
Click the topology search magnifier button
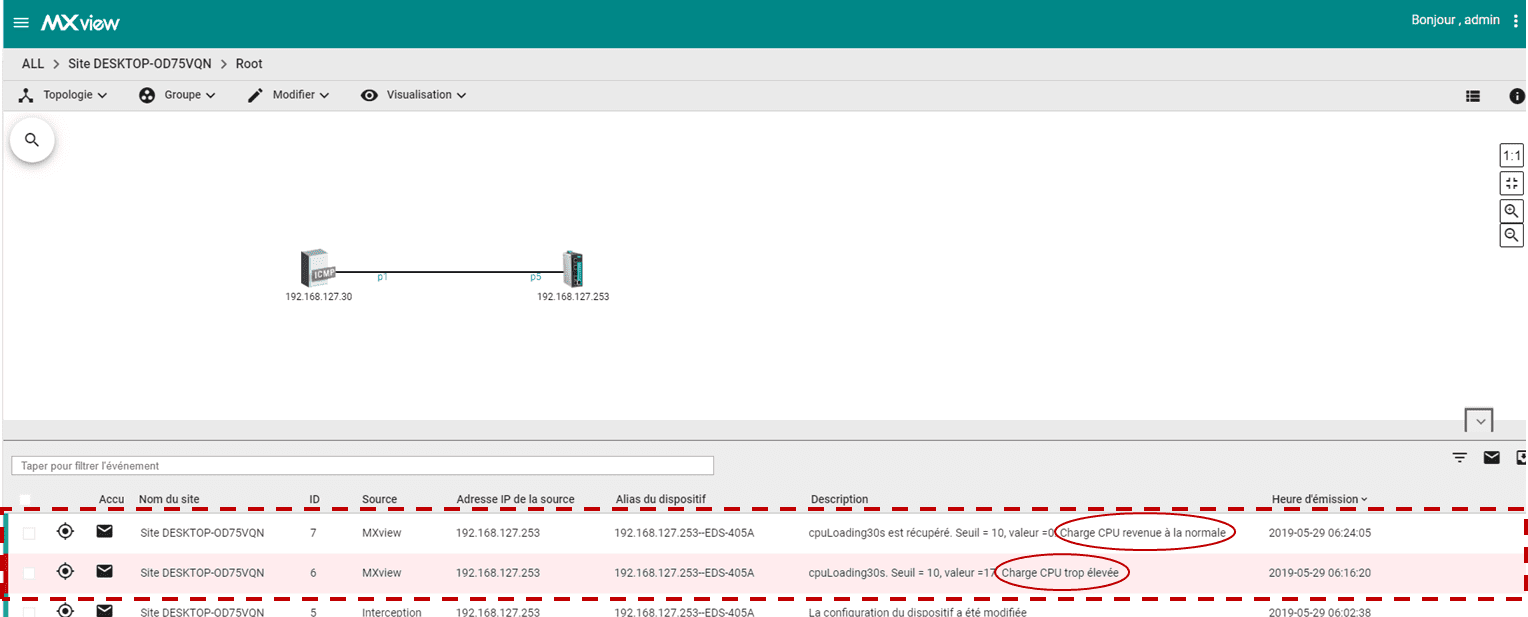[x=32, y=141]
